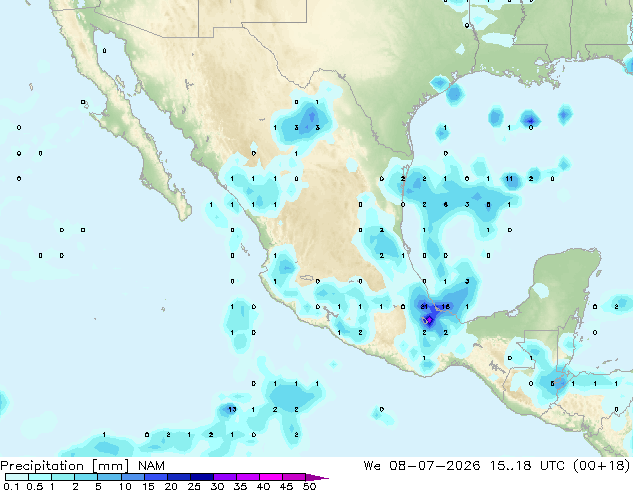Click the legend label '45'
The image size is (634, 490).
[286, 486]
